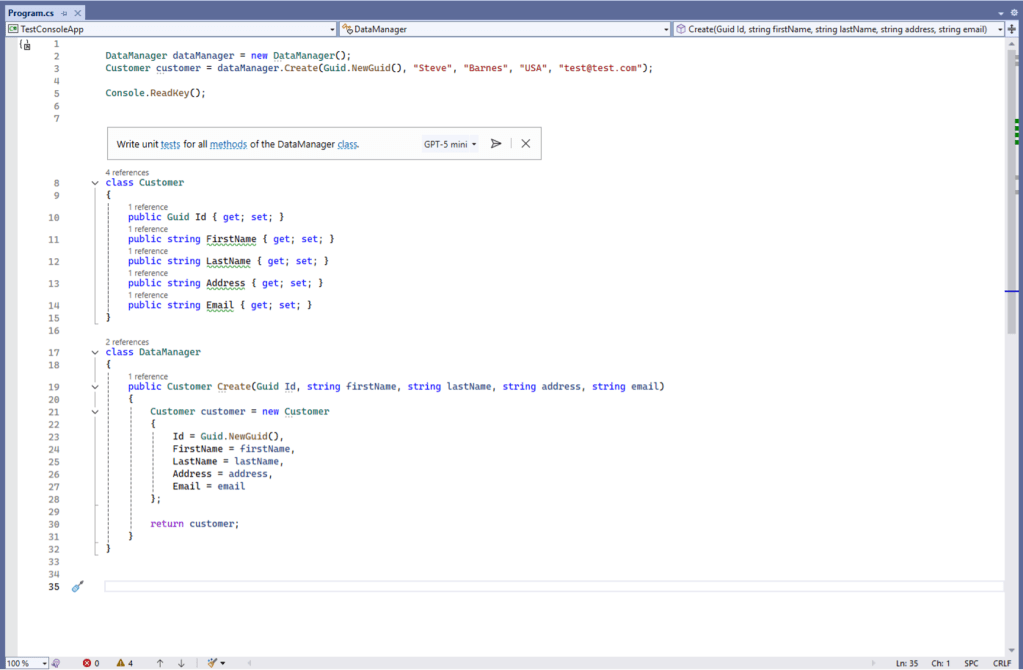Screen dimensions: 1023x670
Task: Click the warnings triangle showing 4 warnings
Action: click(124, 663)
